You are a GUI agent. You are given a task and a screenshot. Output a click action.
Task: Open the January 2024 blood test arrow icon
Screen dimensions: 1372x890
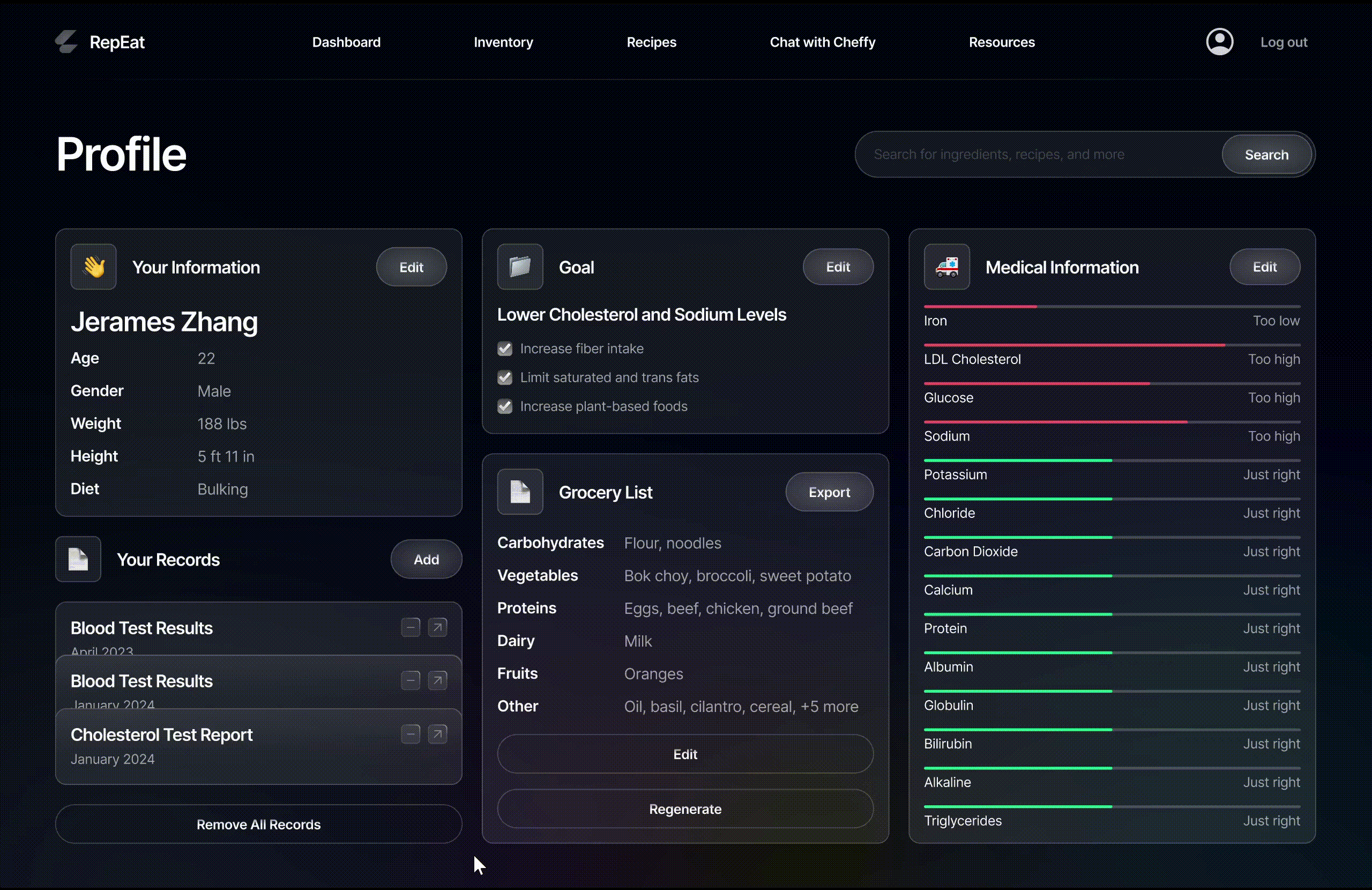[x=437, y=680]
